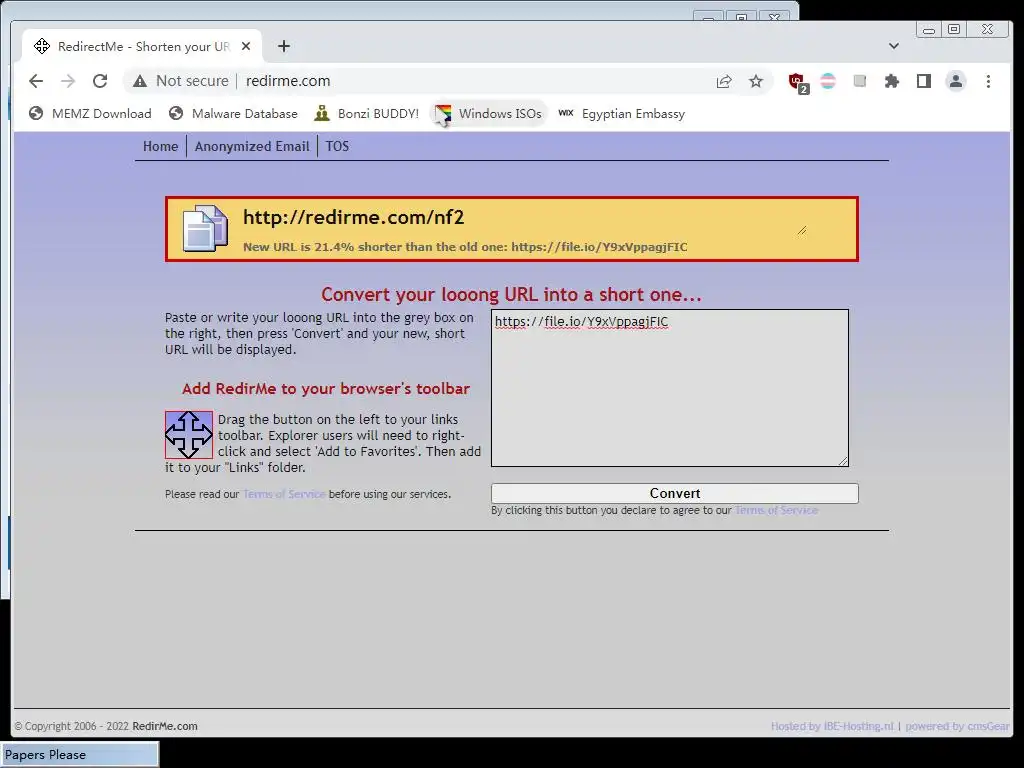Click the Convert button
This screenshot has height=768, width=1024.
[x=675, y=493]
